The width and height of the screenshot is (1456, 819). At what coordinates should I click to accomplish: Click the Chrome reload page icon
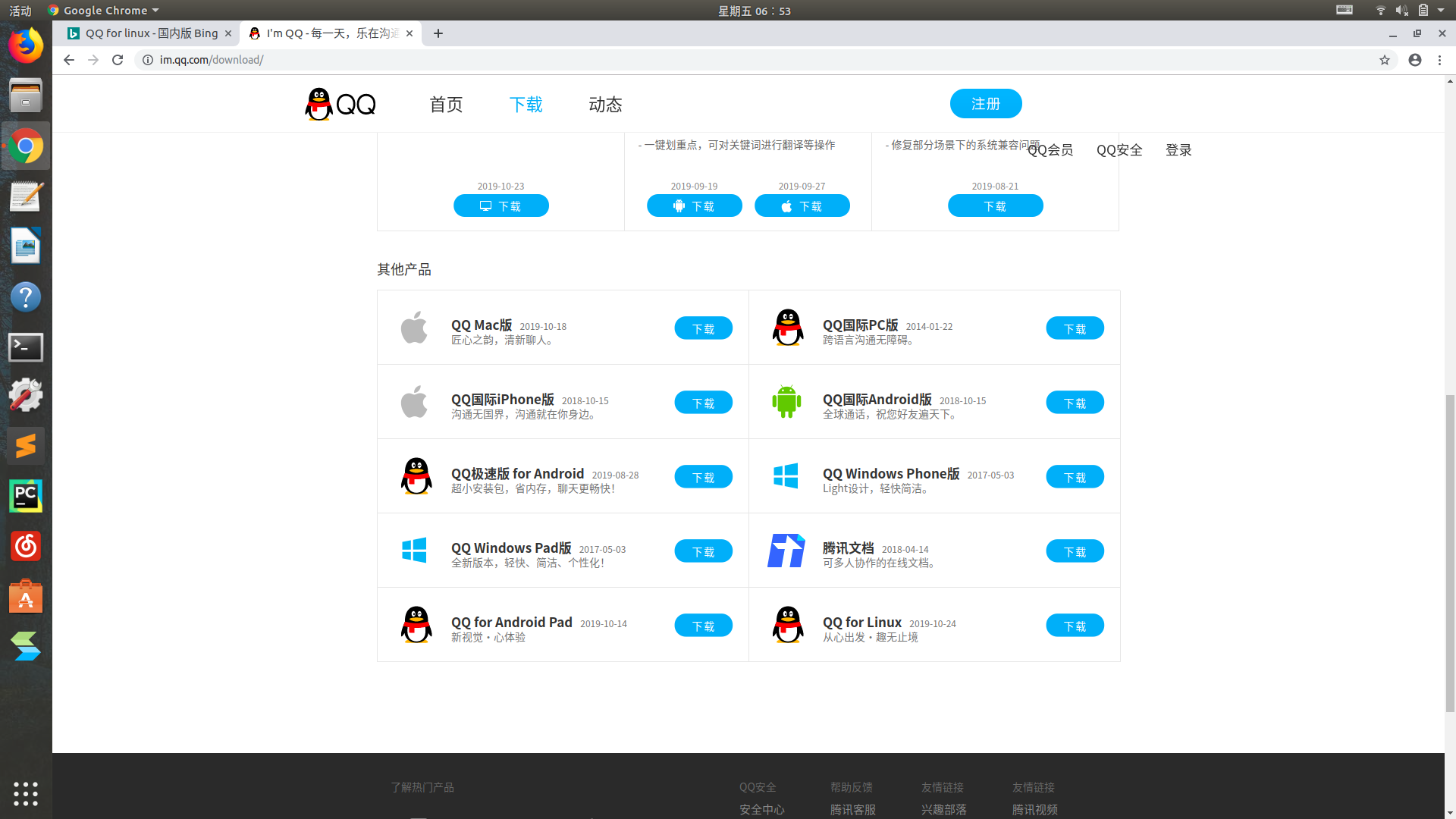(x=118, y=60)
